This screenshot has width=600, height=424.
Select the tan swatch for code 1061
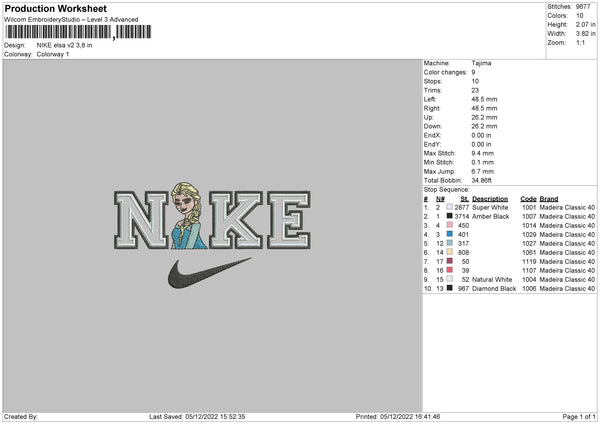(x=450, y=252)
